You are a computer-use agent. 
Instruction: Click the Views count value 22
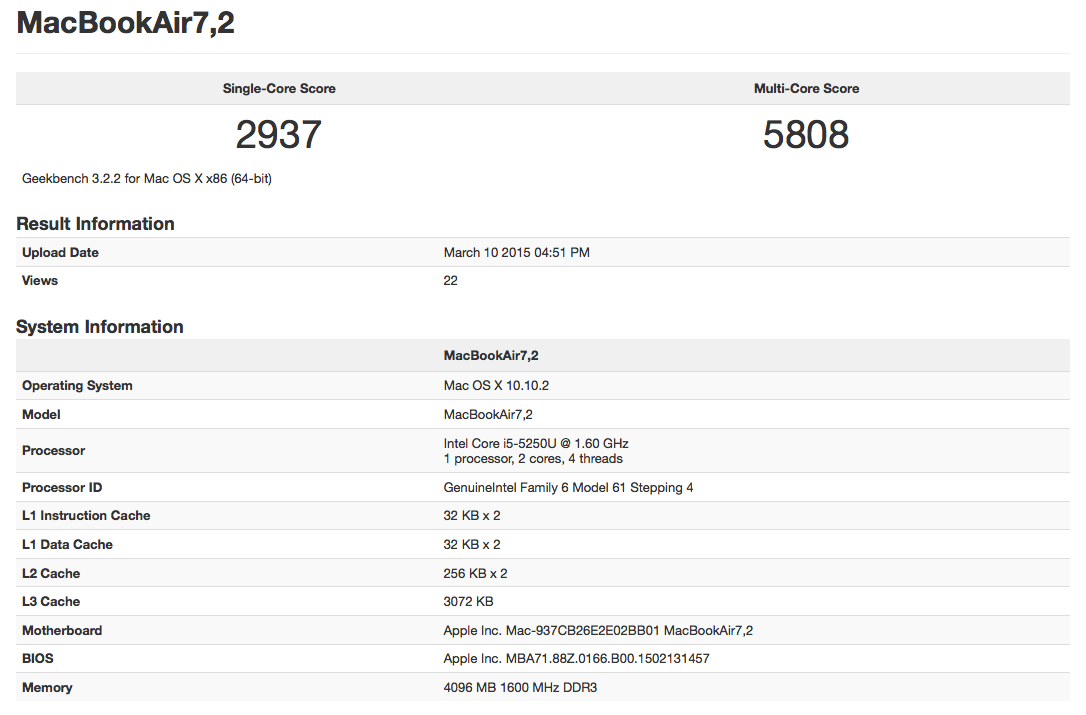451,281
